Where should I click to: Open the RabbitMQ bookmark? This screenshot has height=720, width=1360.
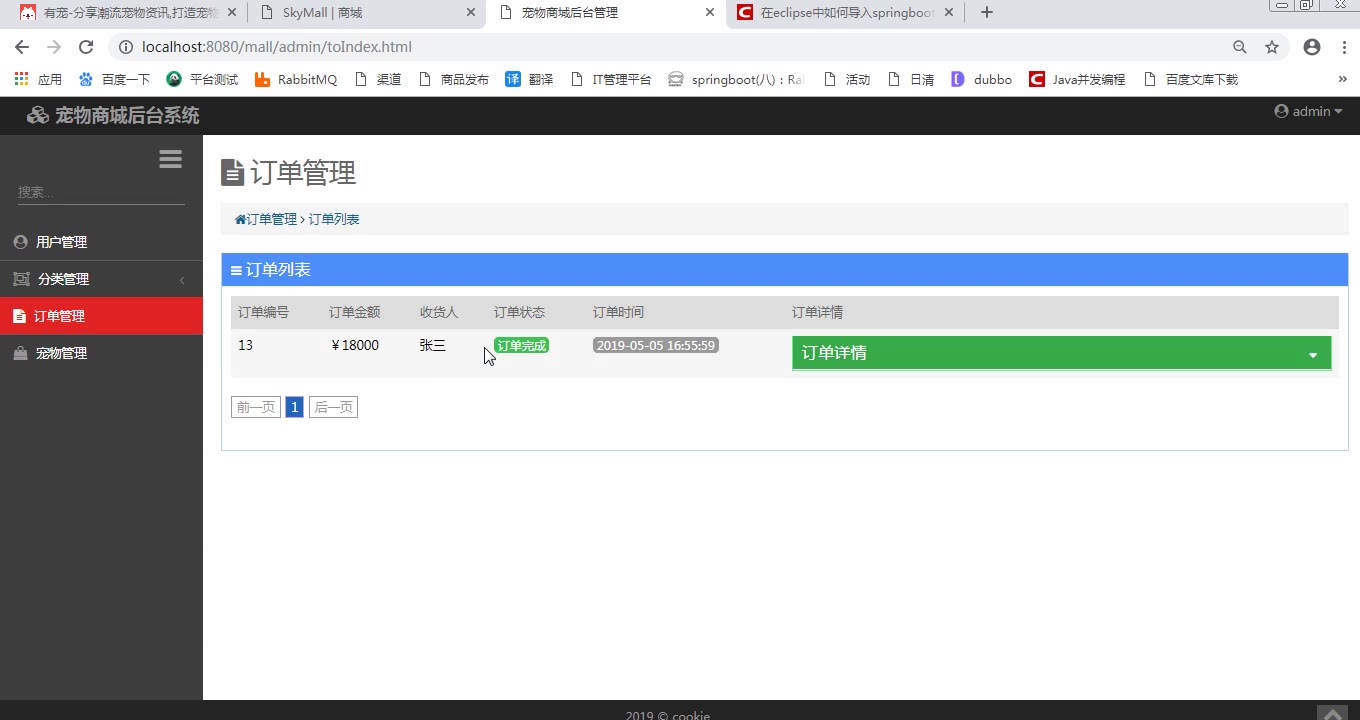pyautogui.click(x=296, y=79)
